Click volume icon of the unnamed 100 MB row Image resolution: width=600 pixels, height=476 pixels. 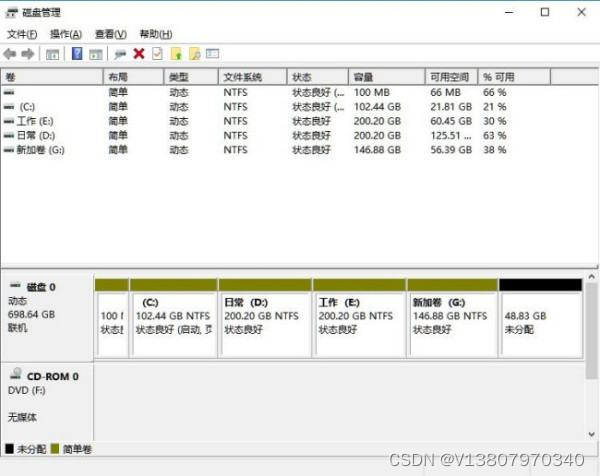pyautogui.click(x=9, y=93)
